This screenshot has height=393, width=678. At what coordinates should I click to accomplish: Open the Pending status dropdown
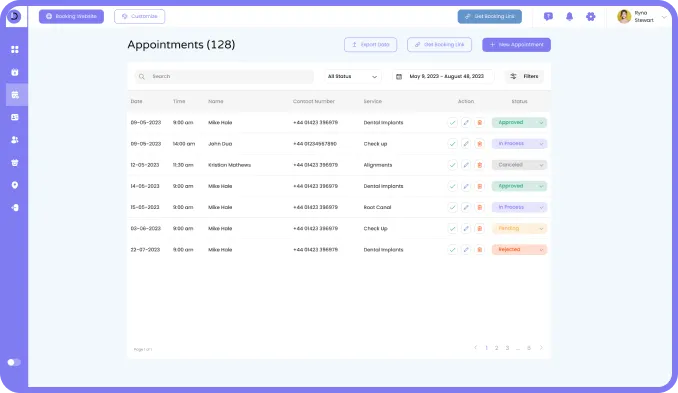[x=519, y=228]
